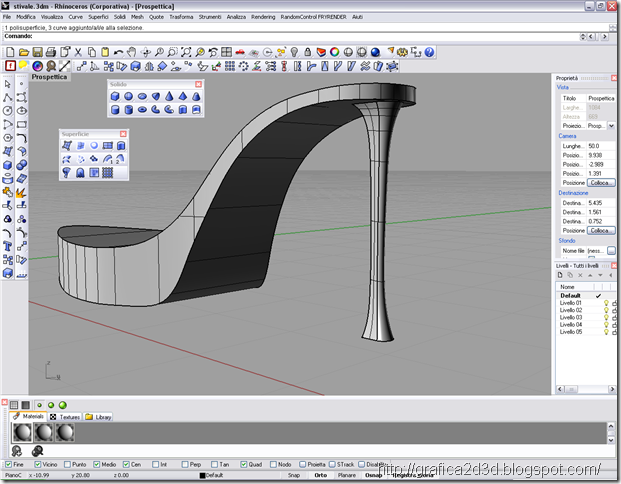Click the Zoom extents icon

[186, 52]
